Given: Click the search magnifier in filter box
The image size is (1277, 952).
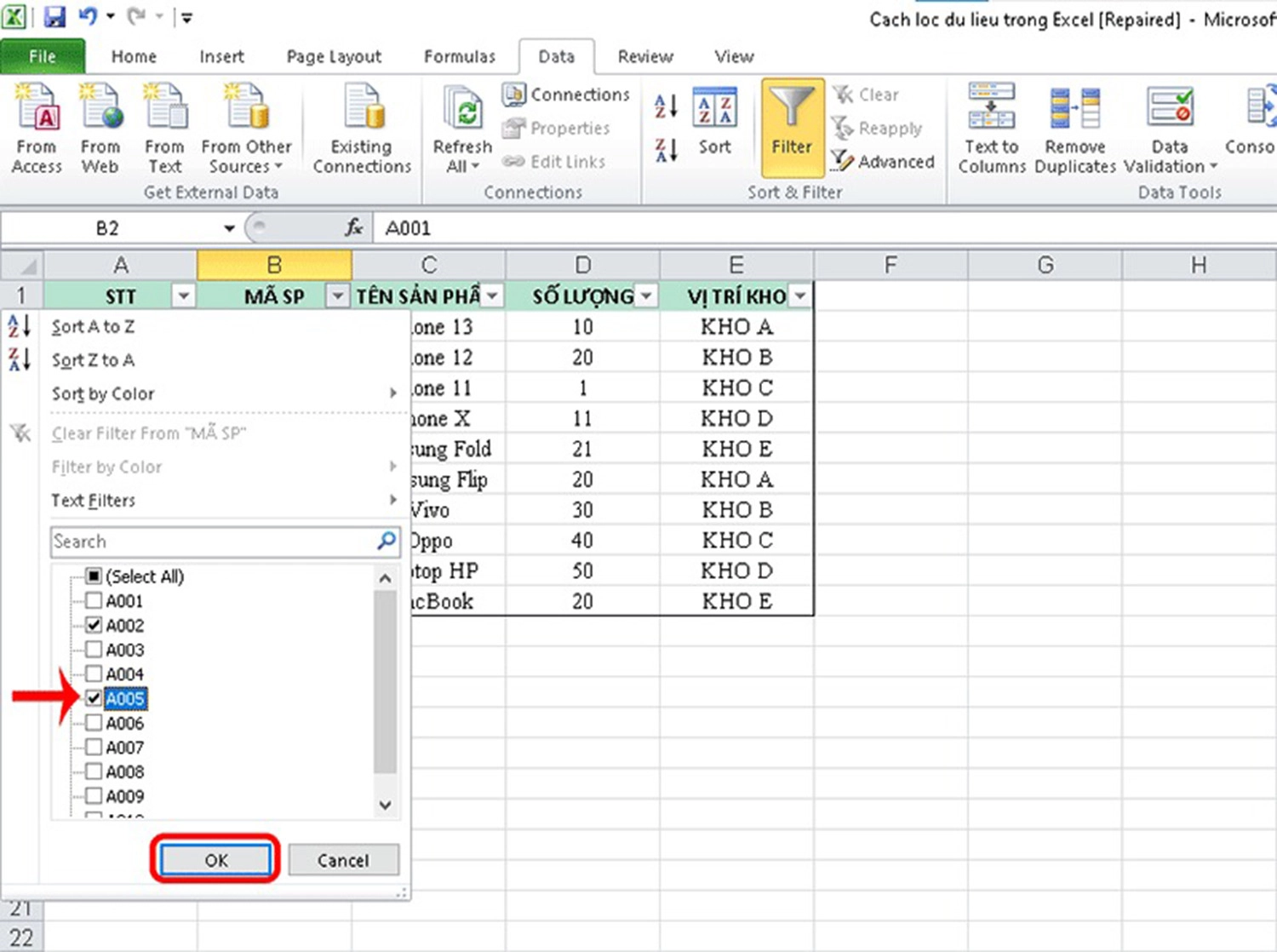Looking at the screenshot, I should 387,541.
